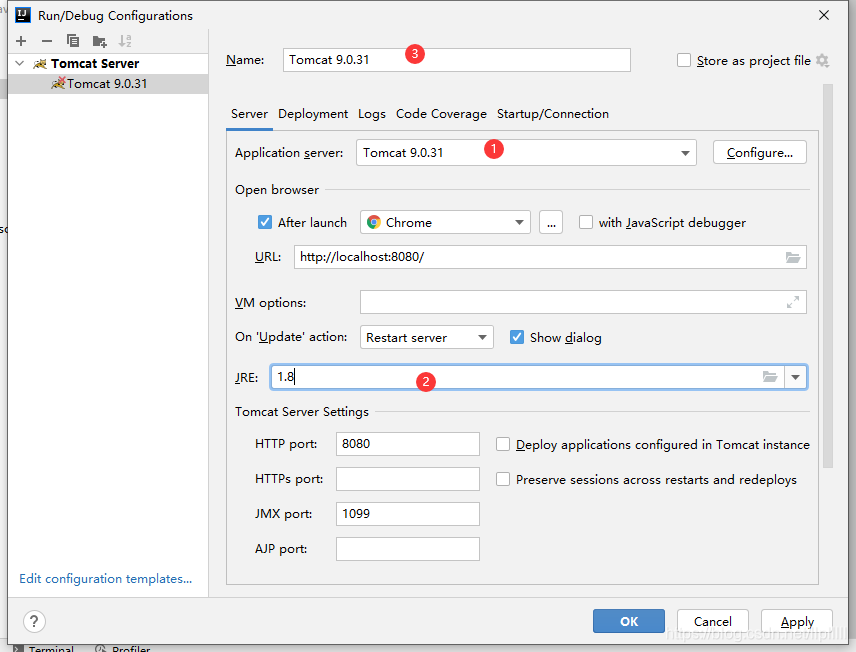This screenshot has height=652, width=856.
Task: Confirm with the OK button
Action: coord(629,621)
